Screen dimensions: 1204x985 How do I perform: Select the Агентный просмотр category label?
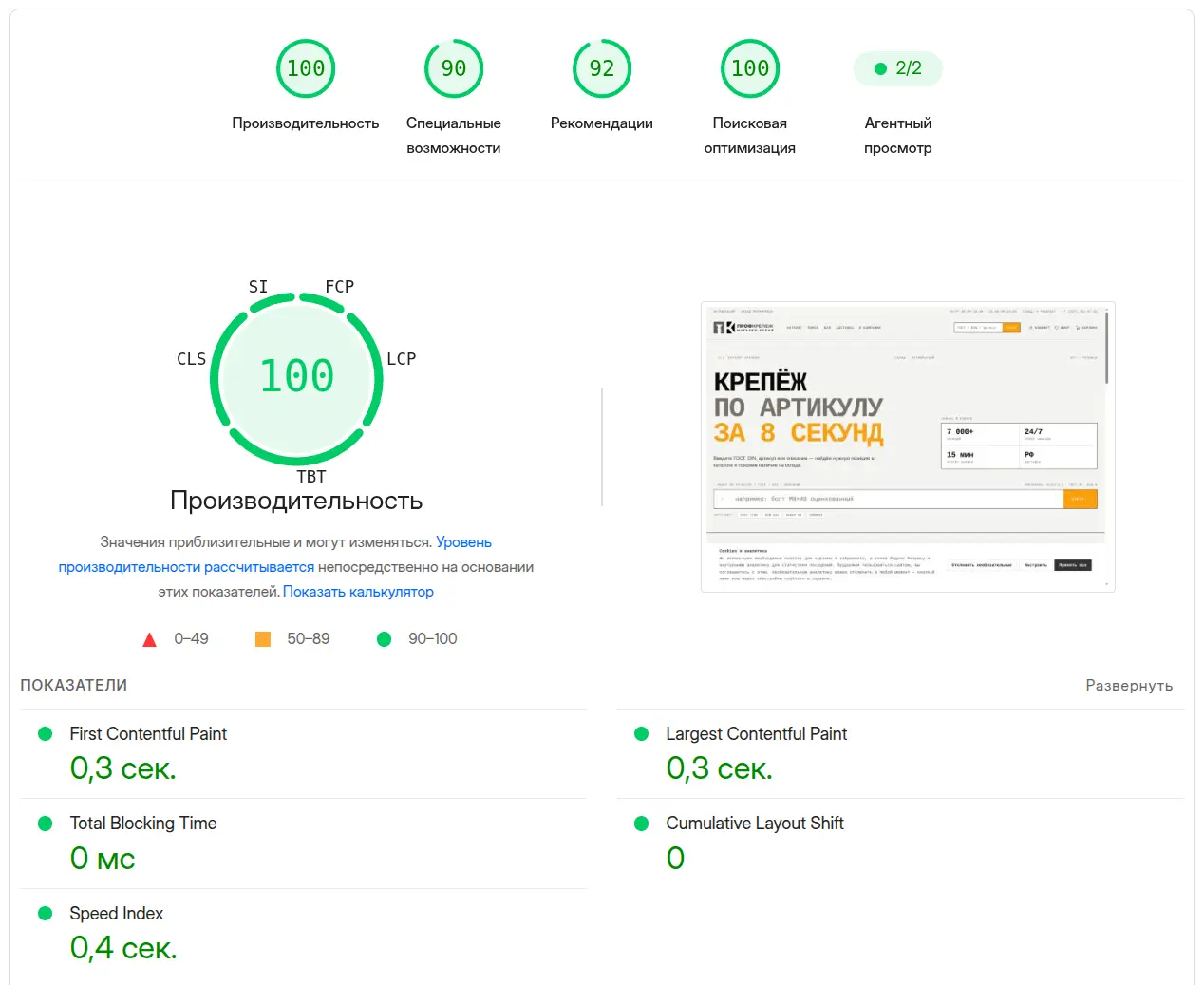898,136
